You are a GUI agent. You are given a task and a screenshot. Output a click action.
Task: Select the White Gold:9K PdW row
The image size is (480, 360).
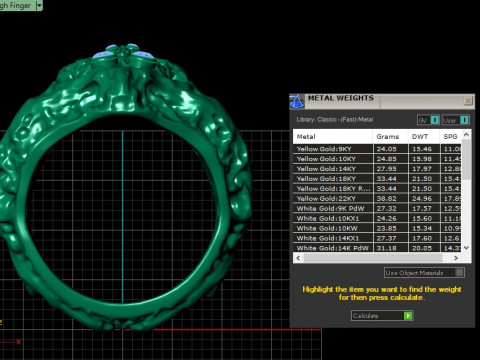[x=378, y=209]
